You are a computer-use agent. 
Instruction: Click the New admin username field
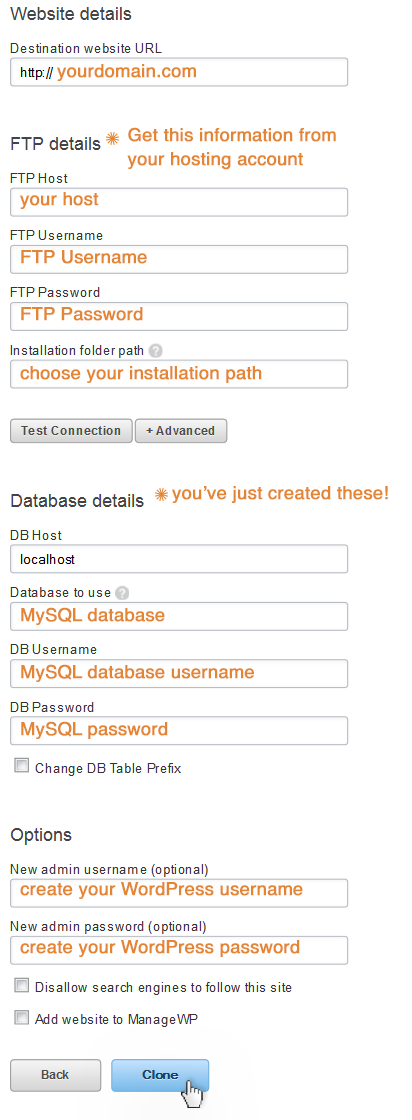179,893
